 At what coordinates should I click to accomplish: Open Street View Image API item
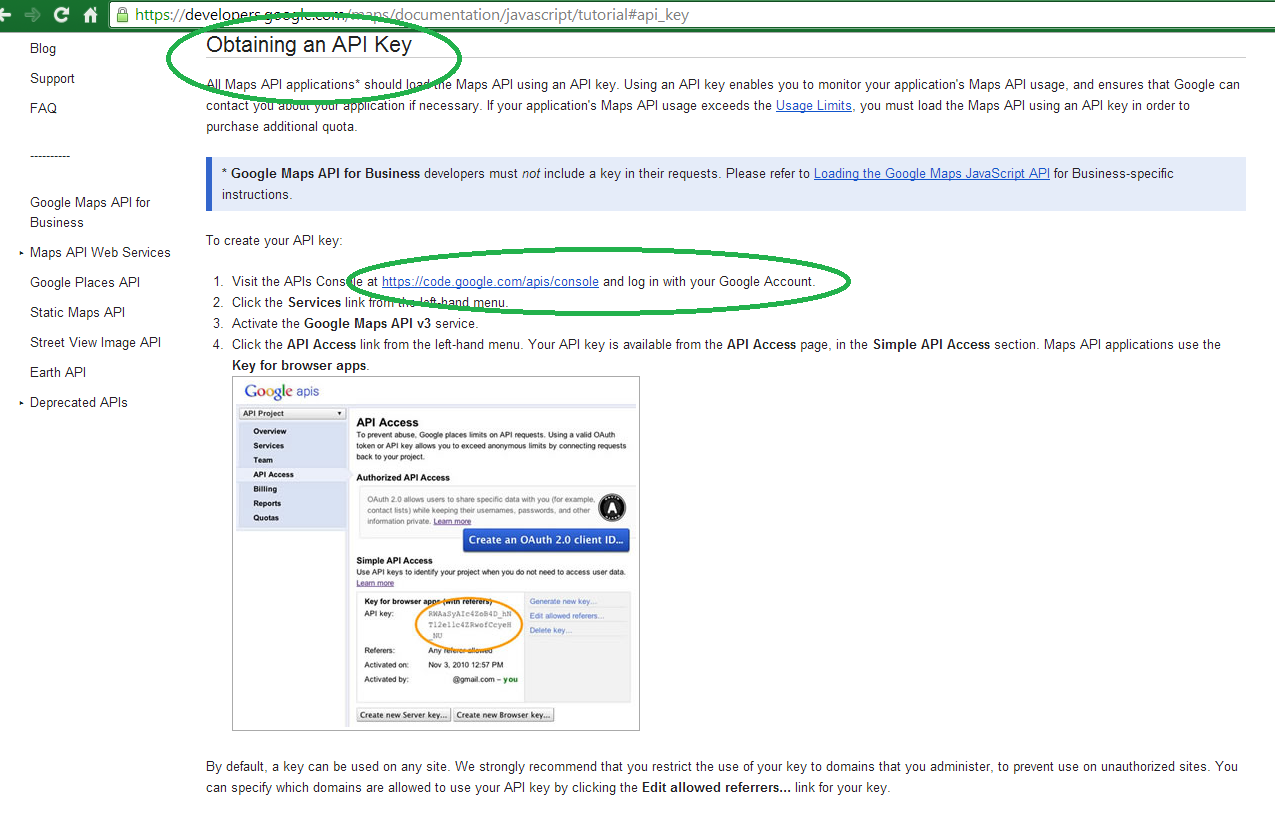(95, 342)
